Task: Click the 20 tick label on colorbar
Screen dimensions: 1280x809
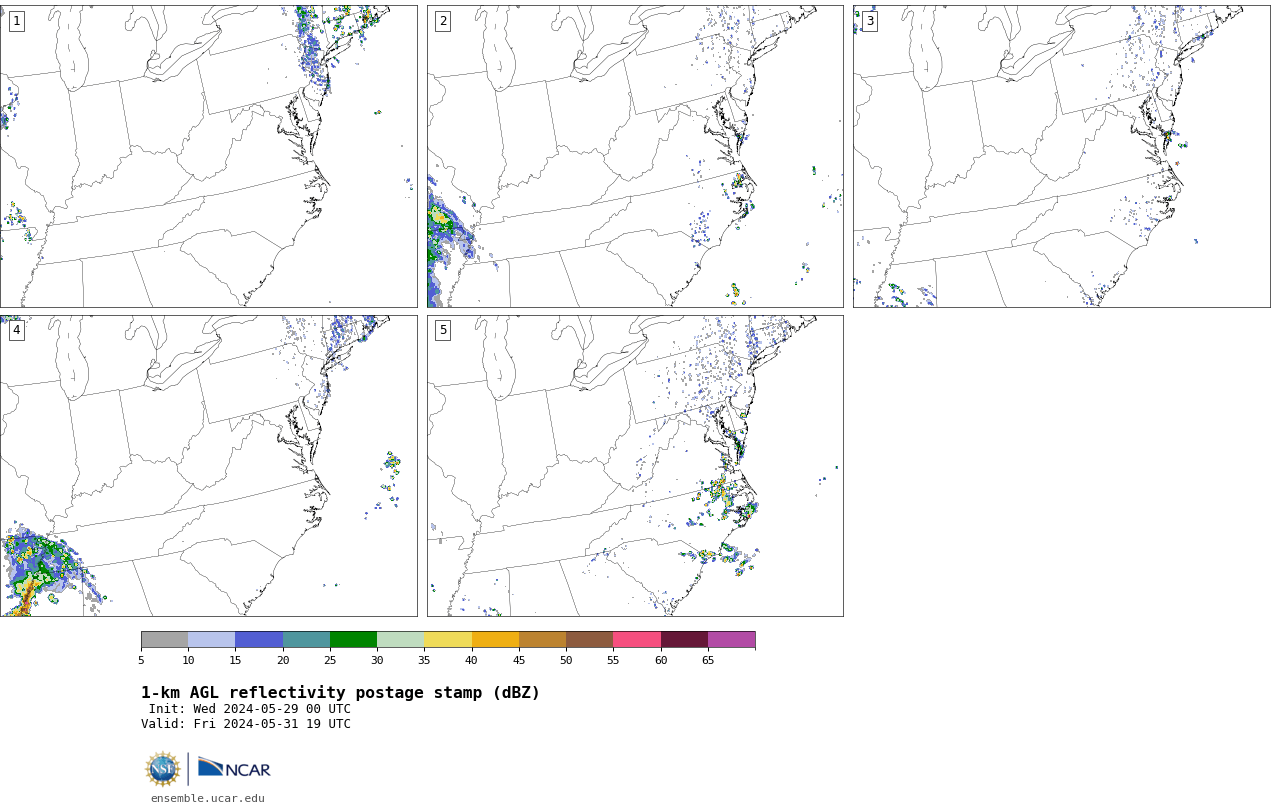Action: [x=283, y=660]
